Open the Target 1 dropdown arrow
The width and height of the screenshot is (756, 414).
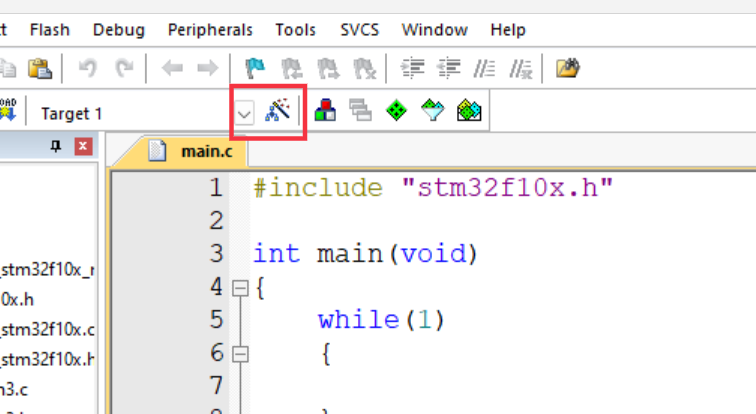click(x=244, y=114)
